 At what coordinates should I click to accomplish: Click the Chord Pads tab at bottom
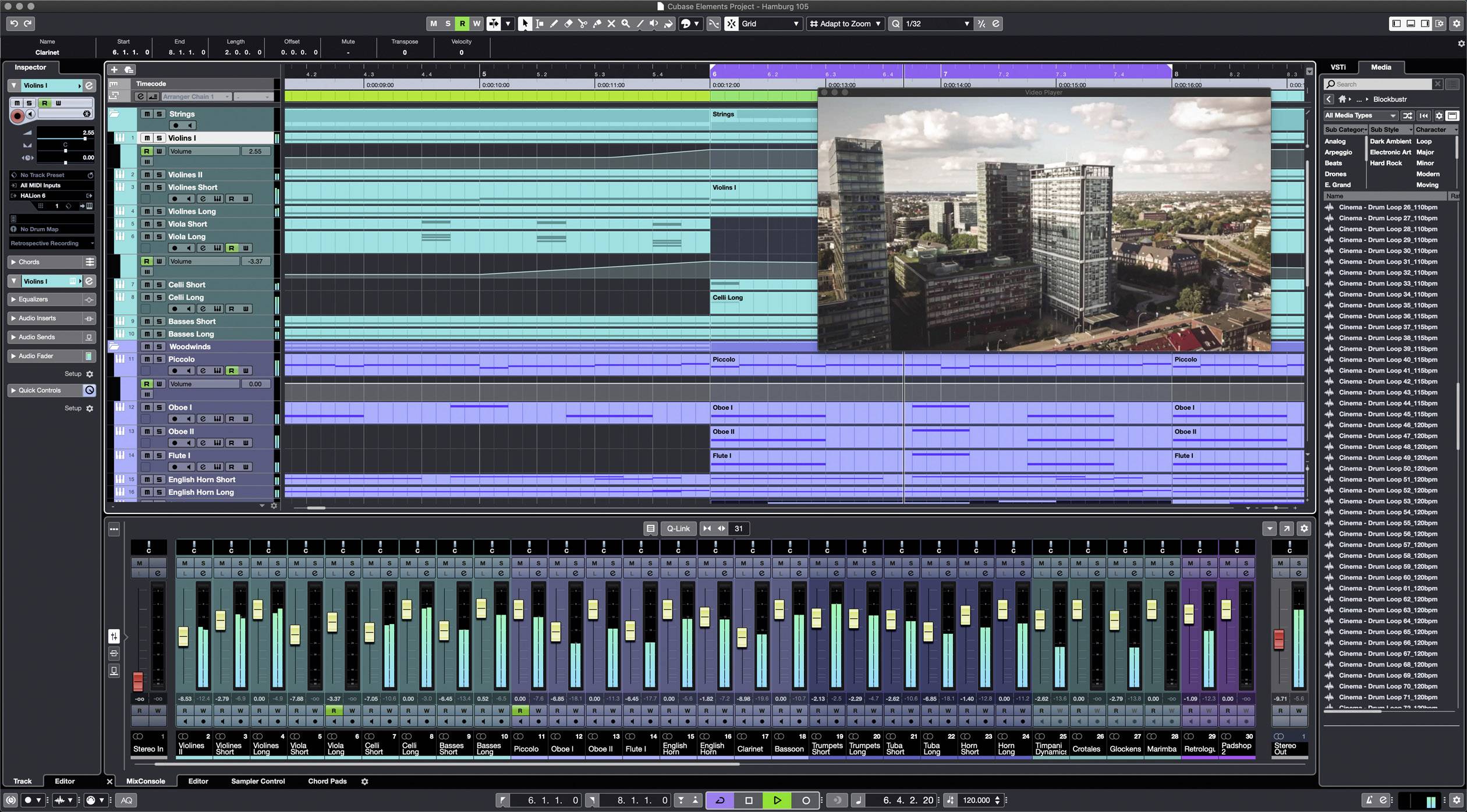[328, 781]
